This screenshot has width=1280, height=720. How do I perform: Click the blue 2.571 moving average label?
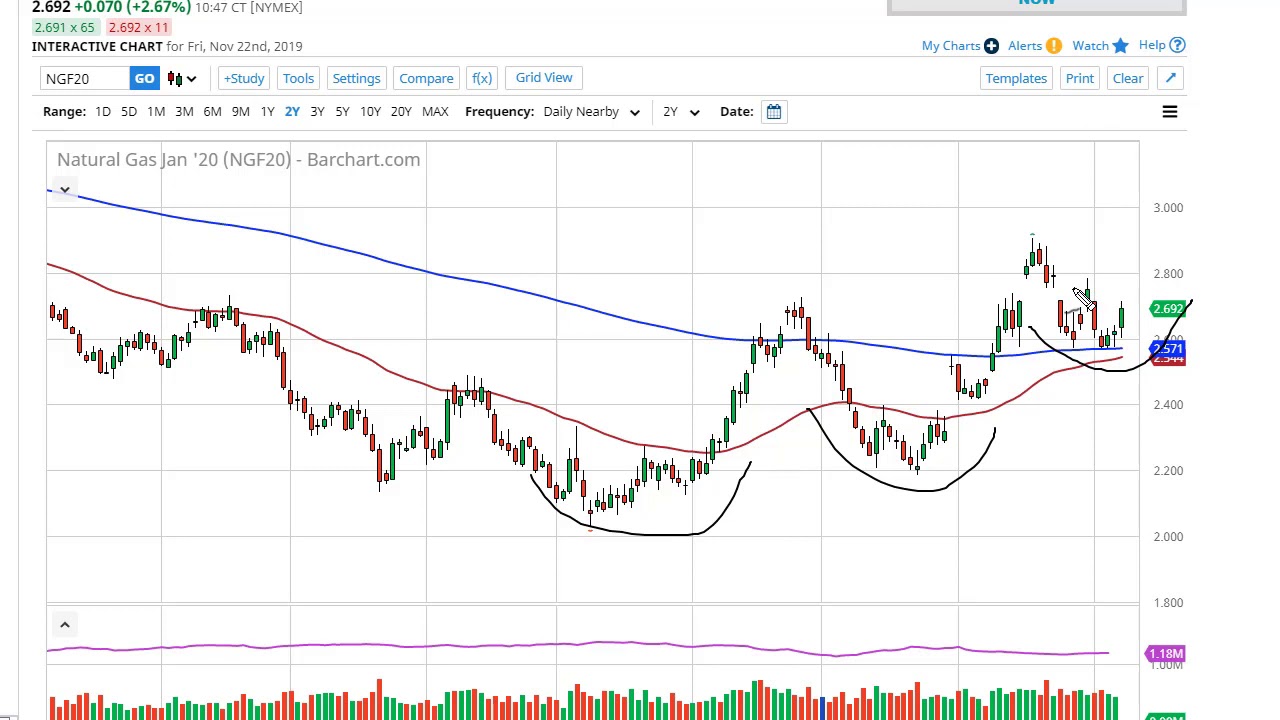[x=1168, y=349]
